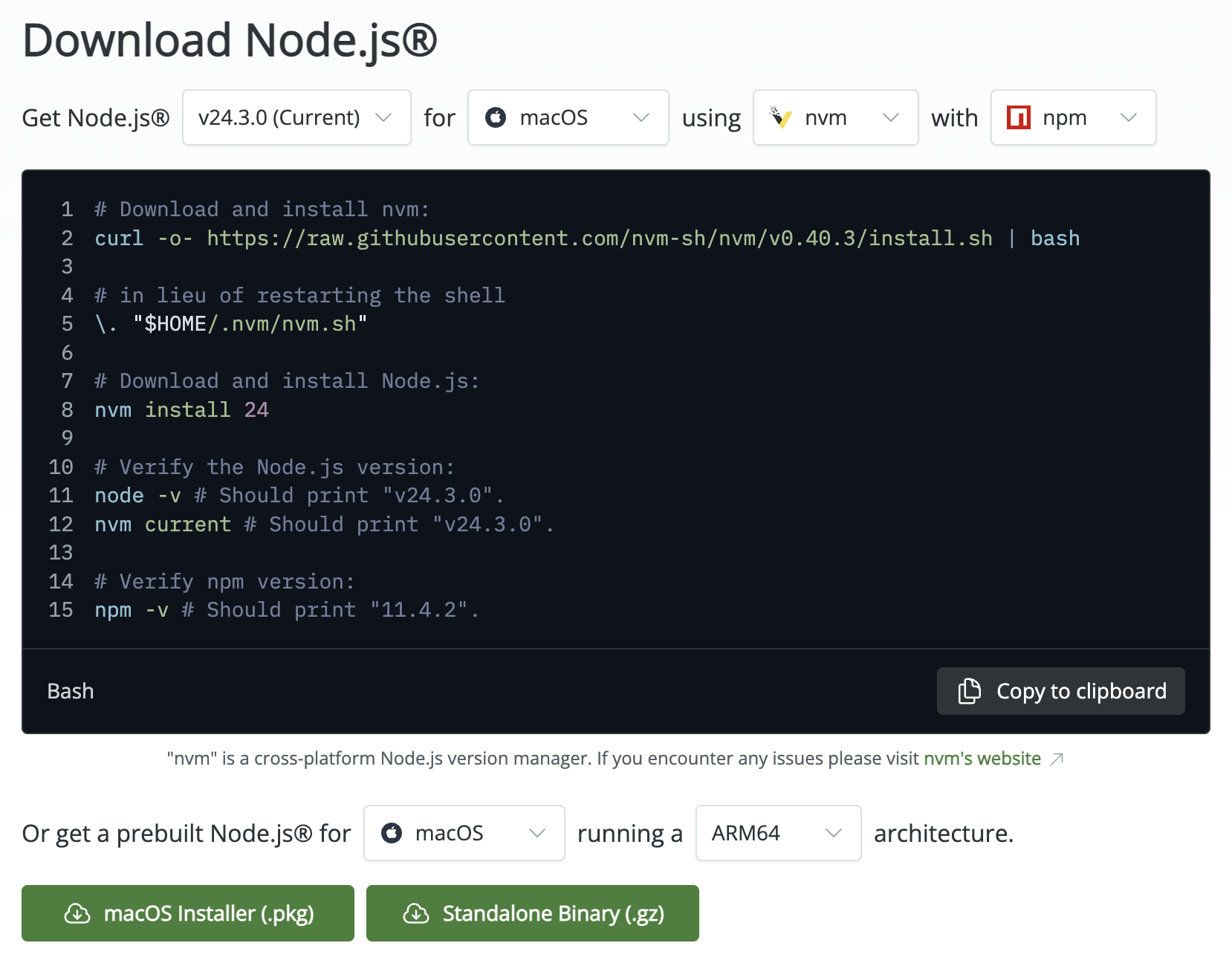Download the Standalone Binary (.gz)
Viewport: 1232px width, 966px height.
tap(533, 913)
